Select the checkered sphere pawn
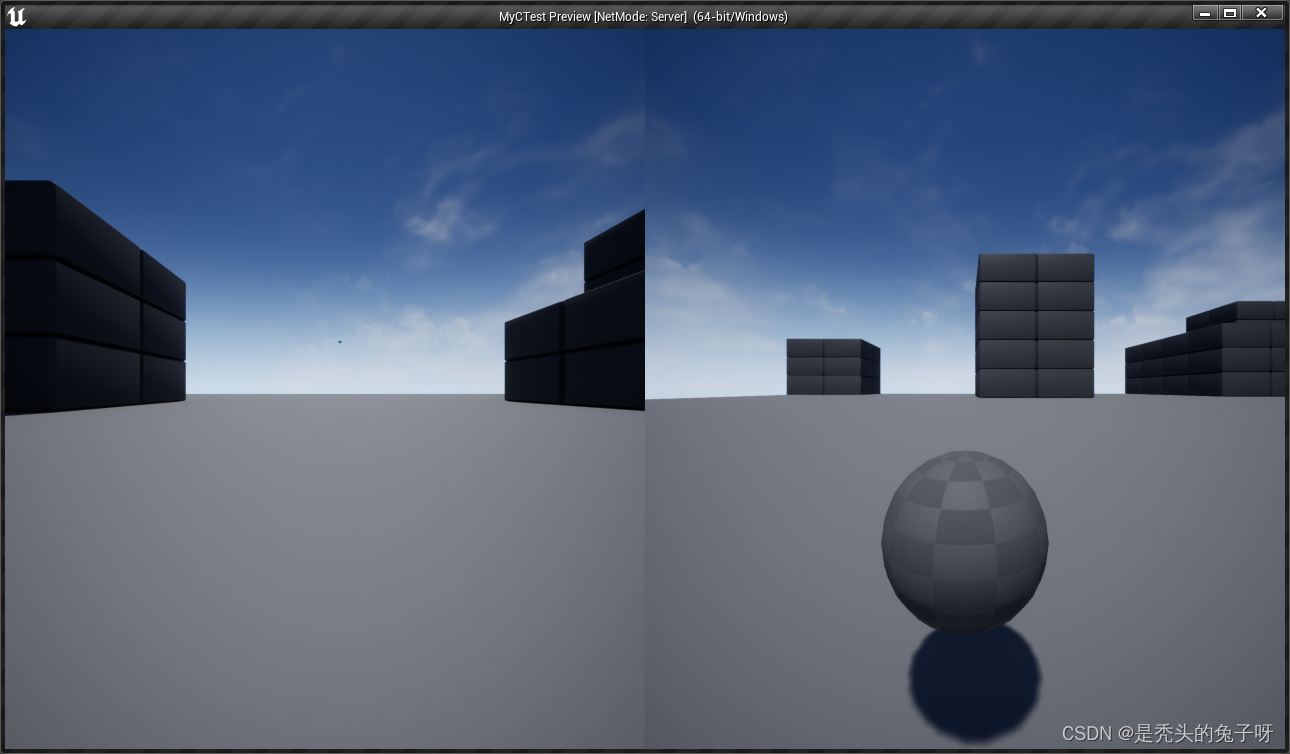Viewport: 1290px width, 754px height. pos(963,540)
